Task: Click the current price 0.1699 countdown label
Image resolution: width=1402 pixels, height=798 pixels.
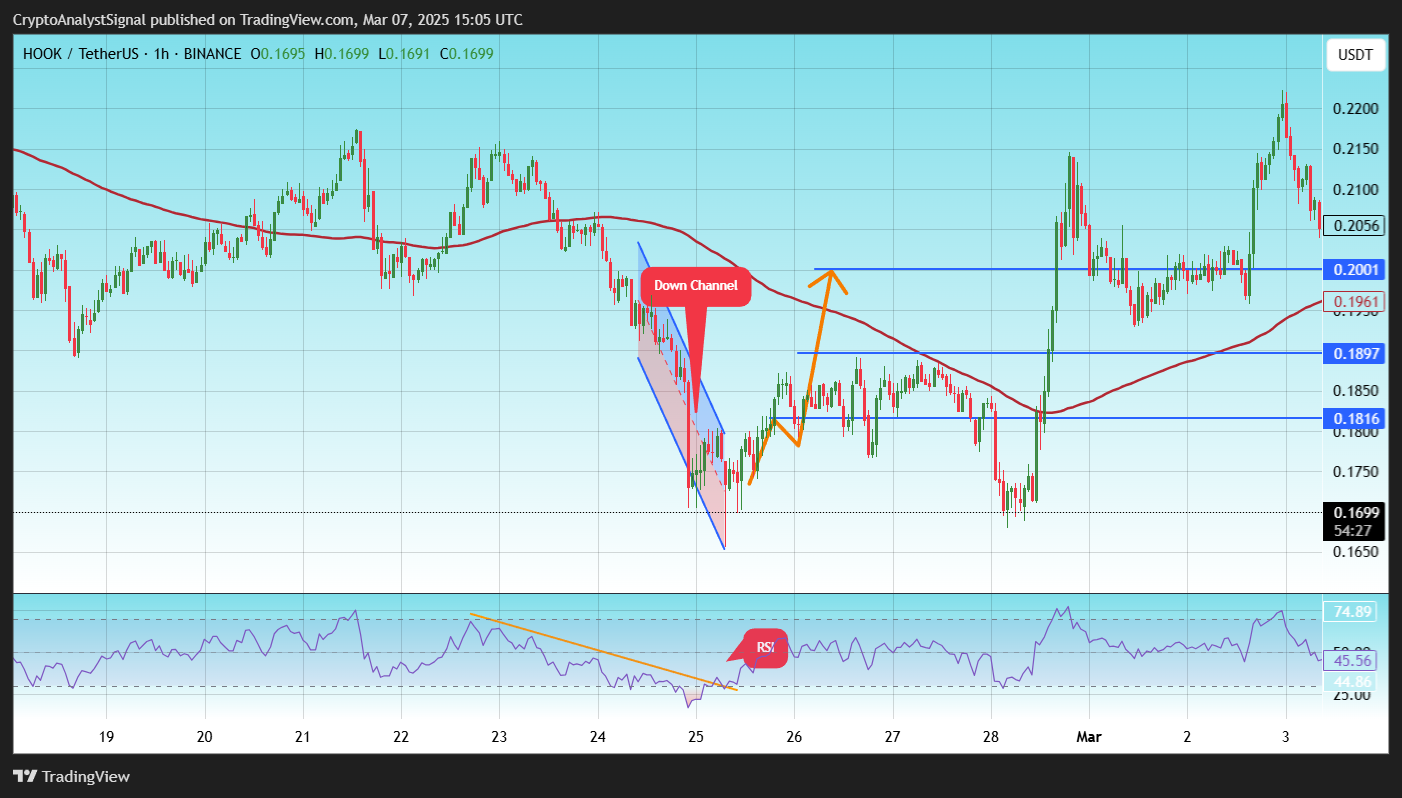Action: pyautogui.click(x=1355, y=521)
